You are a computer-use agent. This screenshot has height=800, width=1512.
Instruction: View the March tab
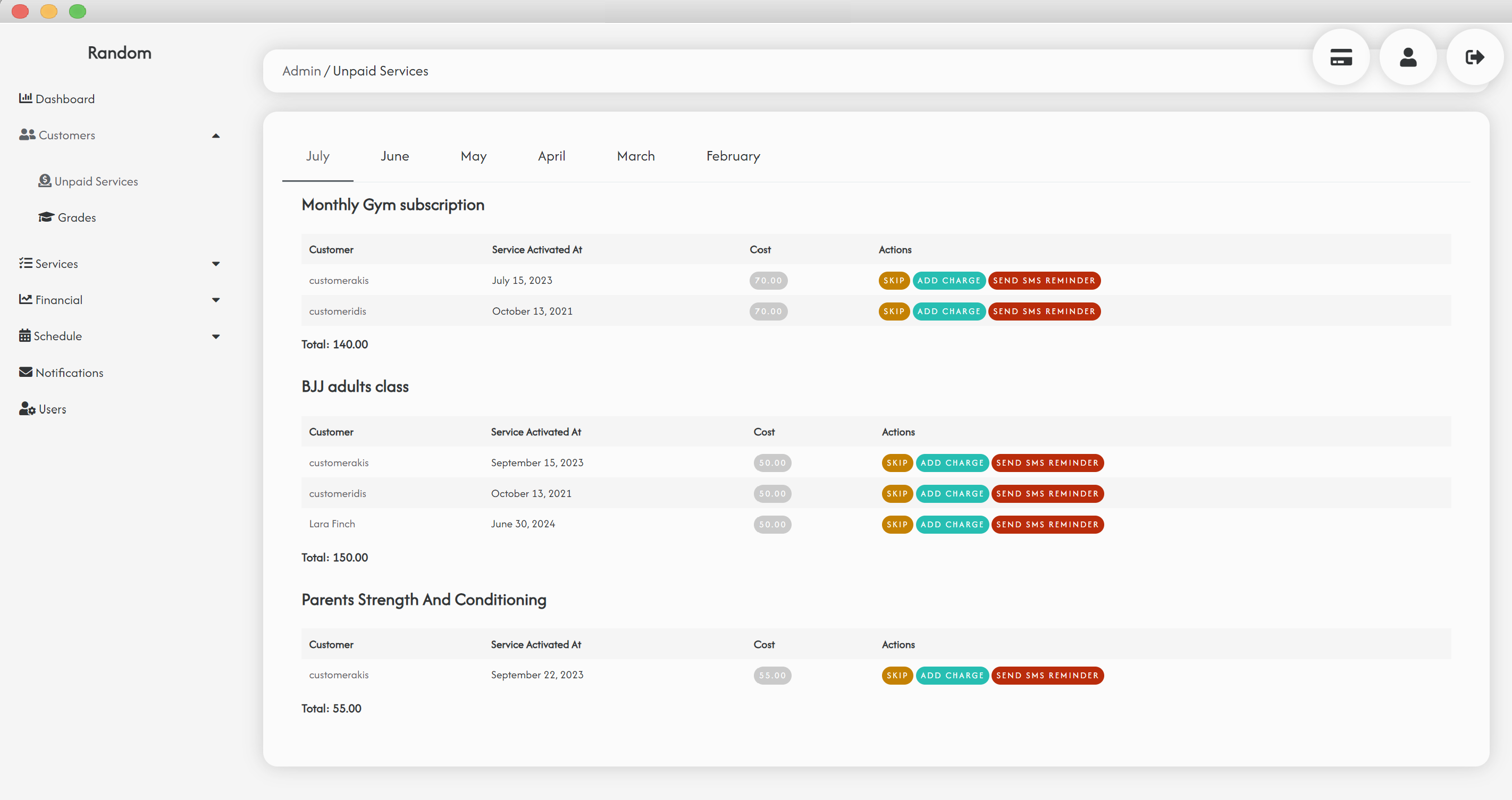tap(636, 156)
